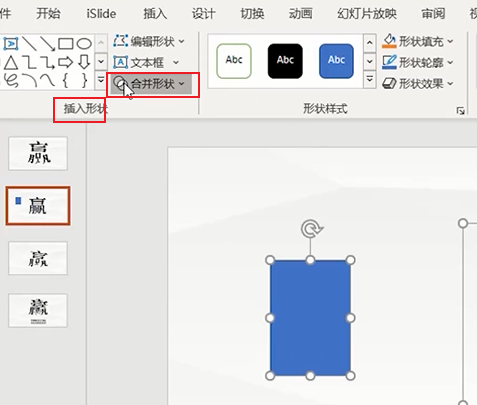Select the triangle shape in gallery
This screenshot has height=405, width=477.
(x=11, y=62)
